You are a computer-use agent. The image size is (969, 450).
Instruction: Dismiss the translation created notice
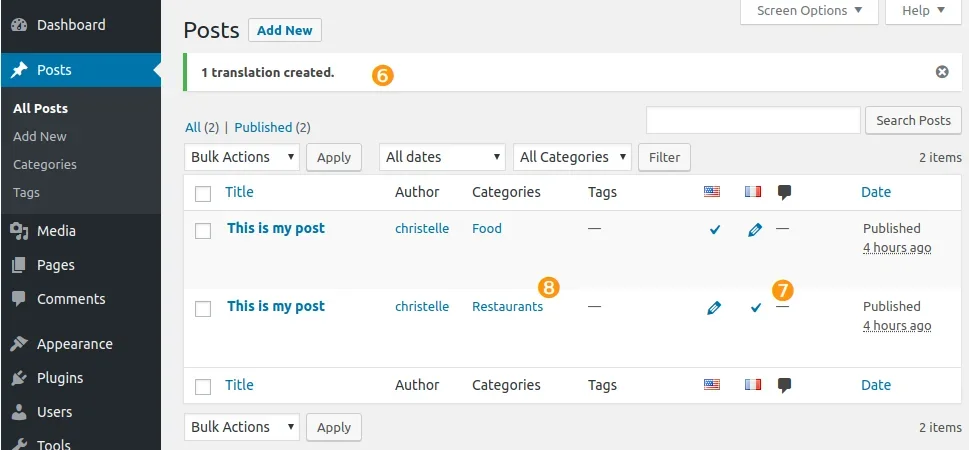pos(941,72)
